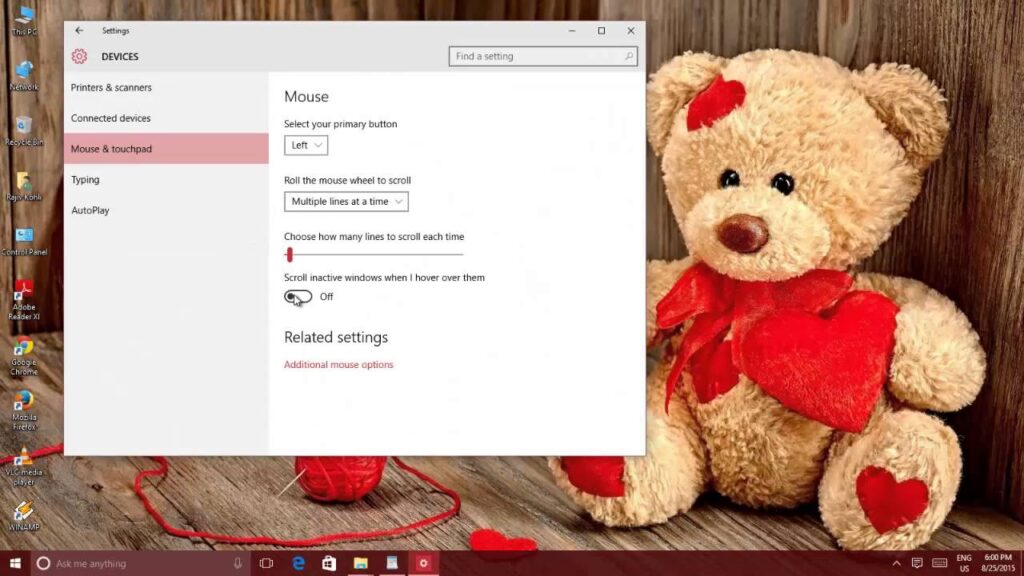Launch VLC media player from desktop

24,466
